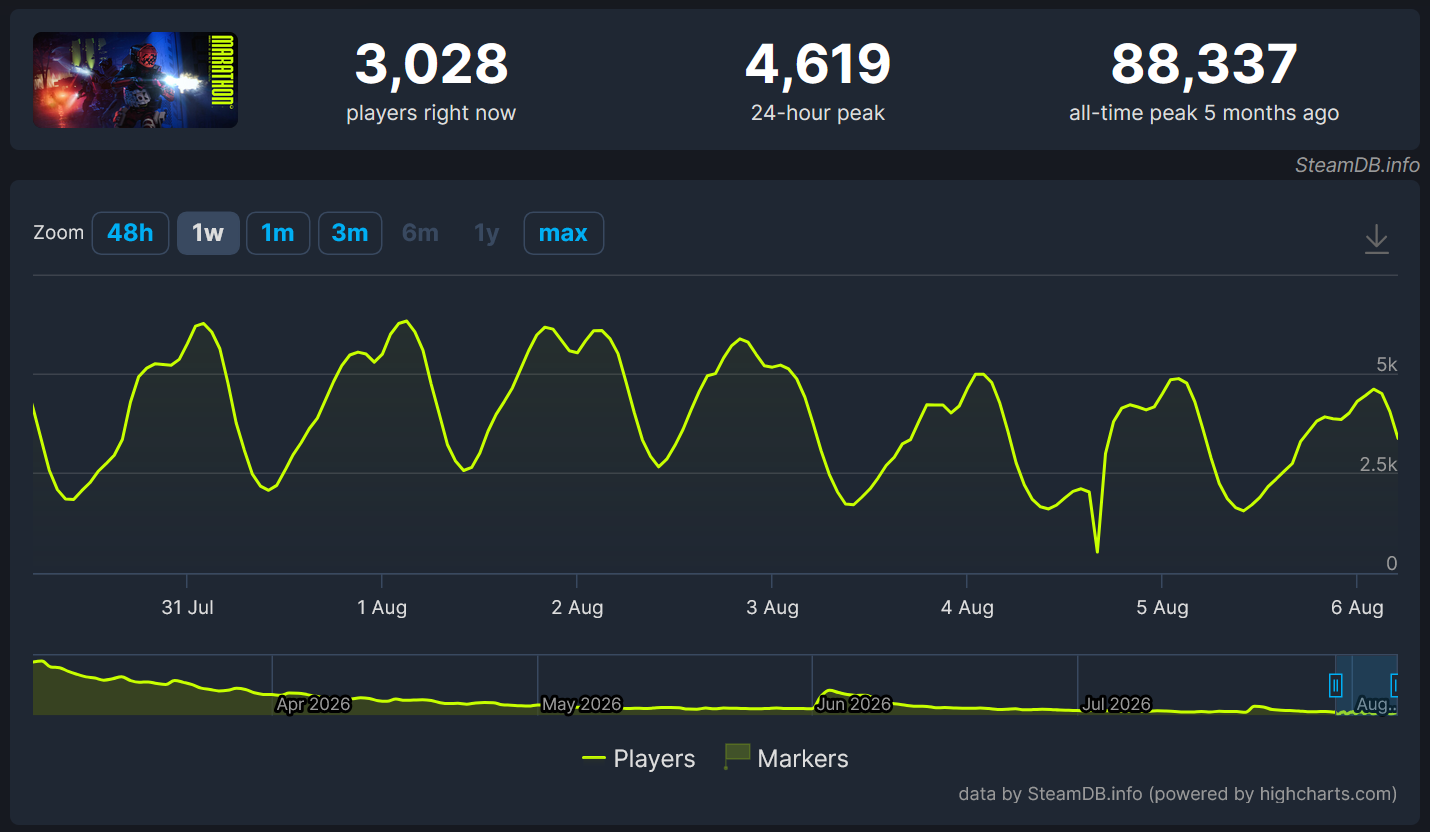Click the 3,028 players right now value

point(431,65)
